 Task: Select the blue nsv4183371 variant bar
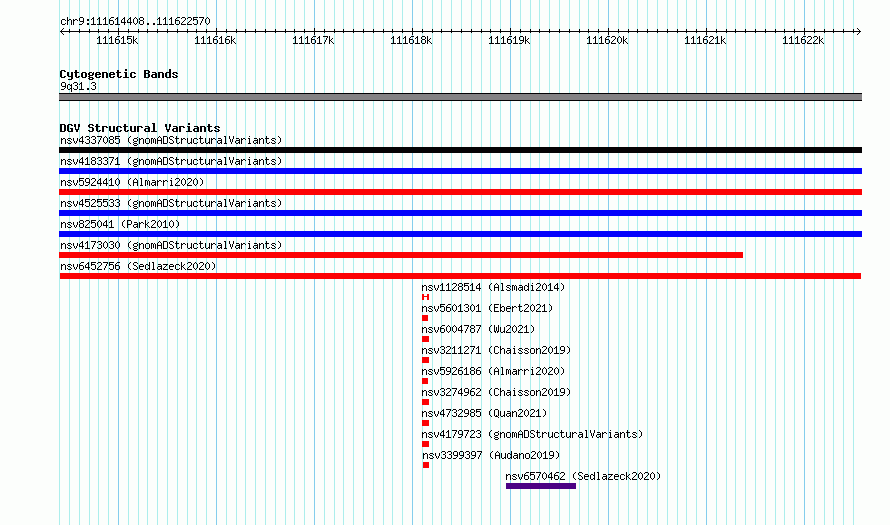pyautogui.click(x=460, y=171)
